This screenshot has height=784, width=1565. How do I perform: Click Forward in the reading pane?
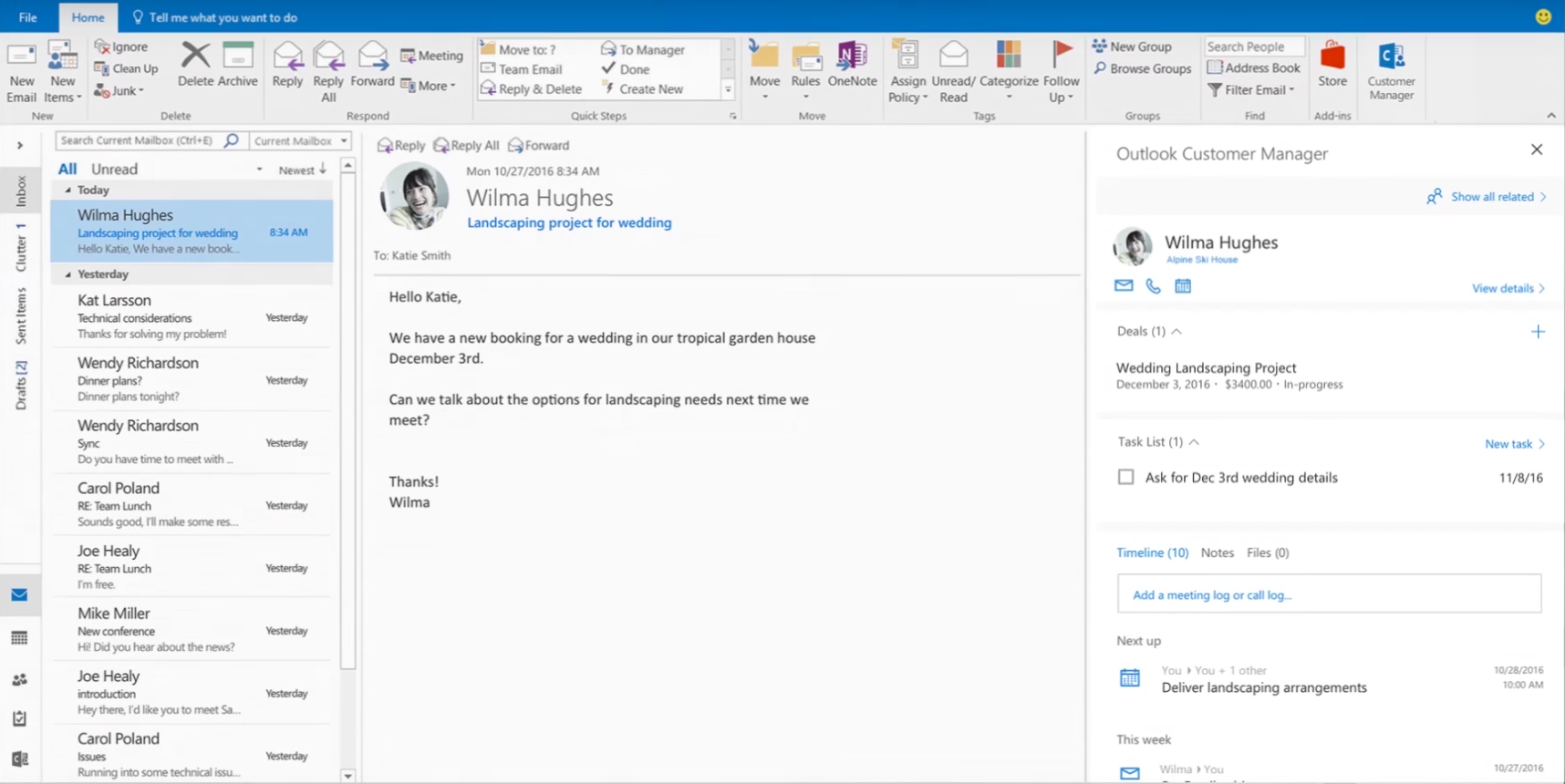[539, 145]
